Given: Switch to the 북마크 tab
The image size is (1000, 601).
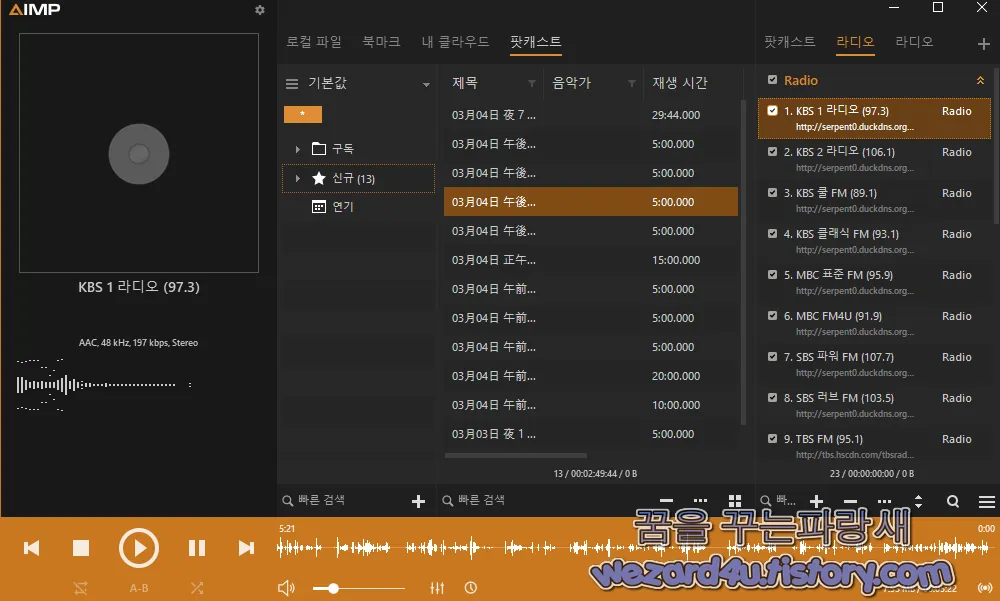Looking at the screenshot, I should [x=380, y=42].
